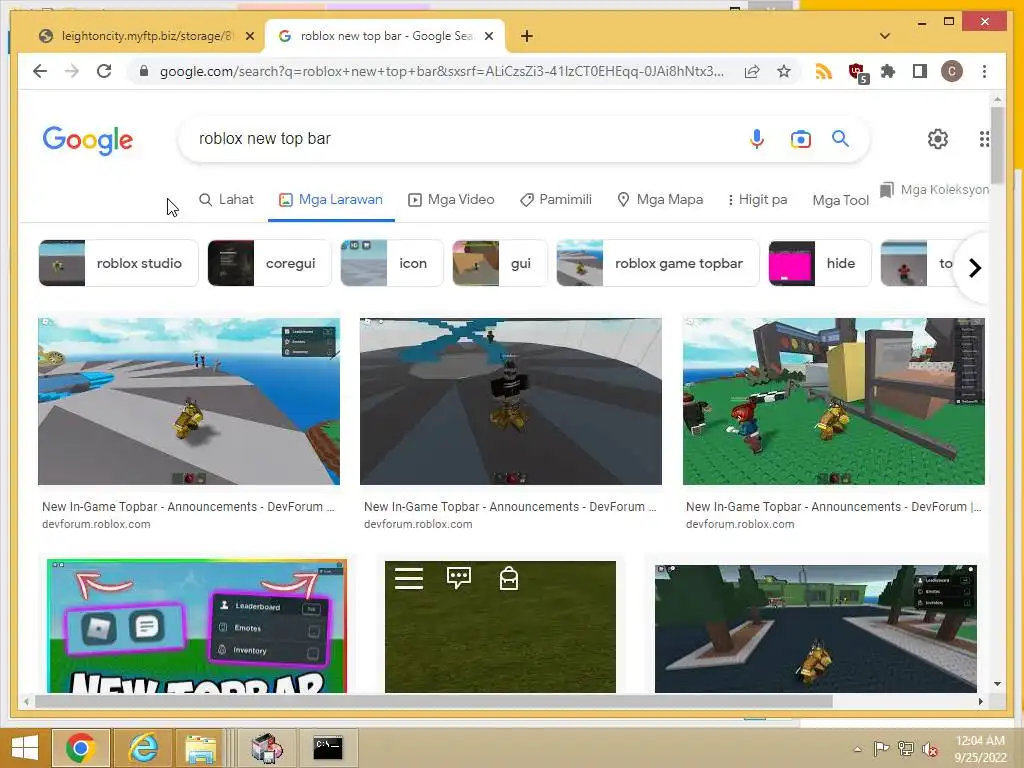This screenshot has height=768, width=1024.
Task: Open first New In-Game Topbar title link
Action: click(x=188, y=507)
